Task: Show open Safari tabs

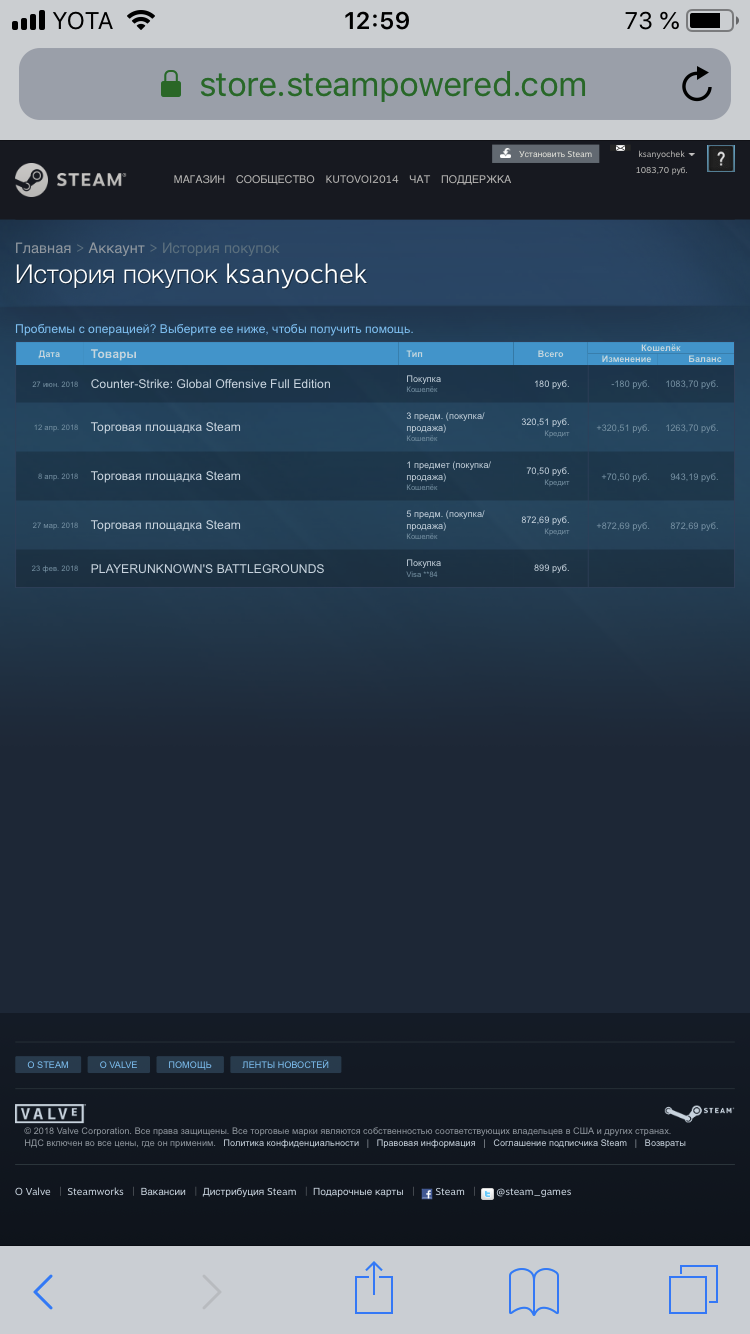Action: 693,1289
